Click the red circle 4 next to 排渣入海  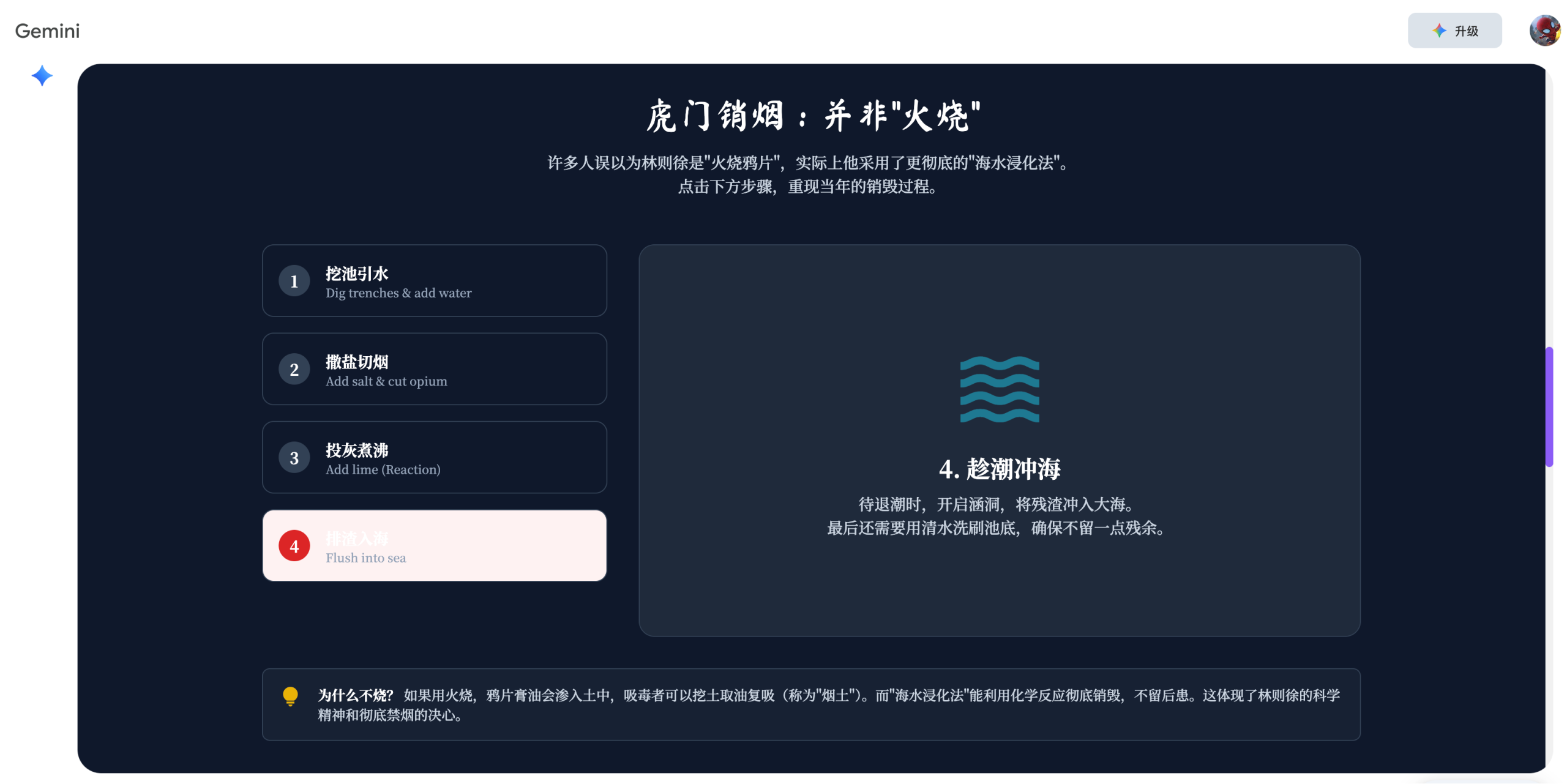[294, 545]
